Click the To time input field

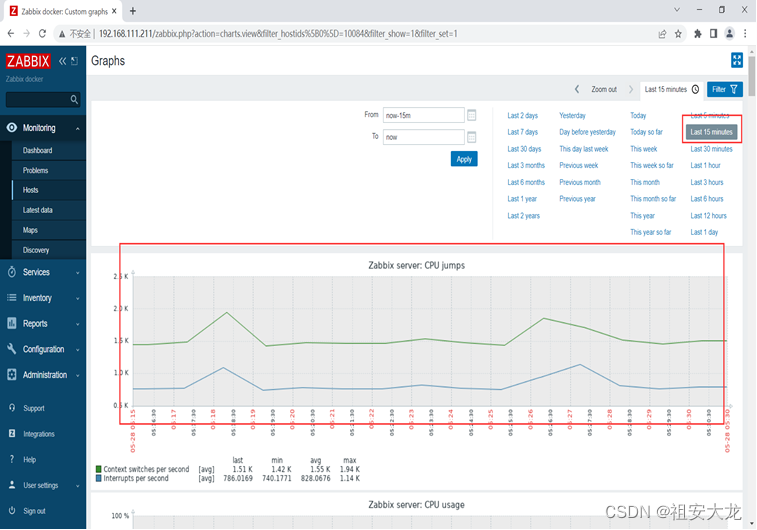[423, 137]
